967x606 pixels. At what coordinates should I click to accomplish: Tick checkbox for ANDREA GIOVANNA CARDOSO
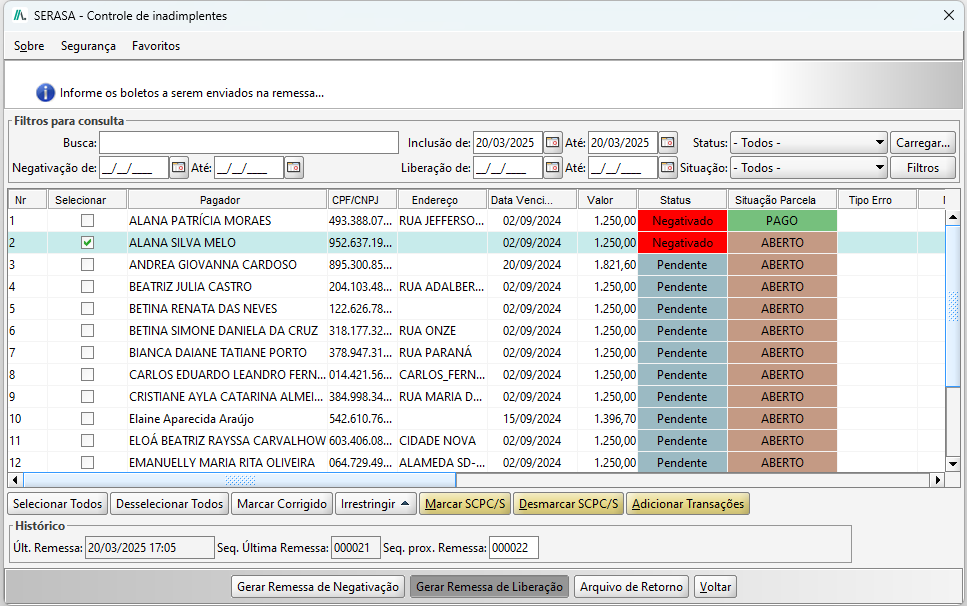pos(88,264)
